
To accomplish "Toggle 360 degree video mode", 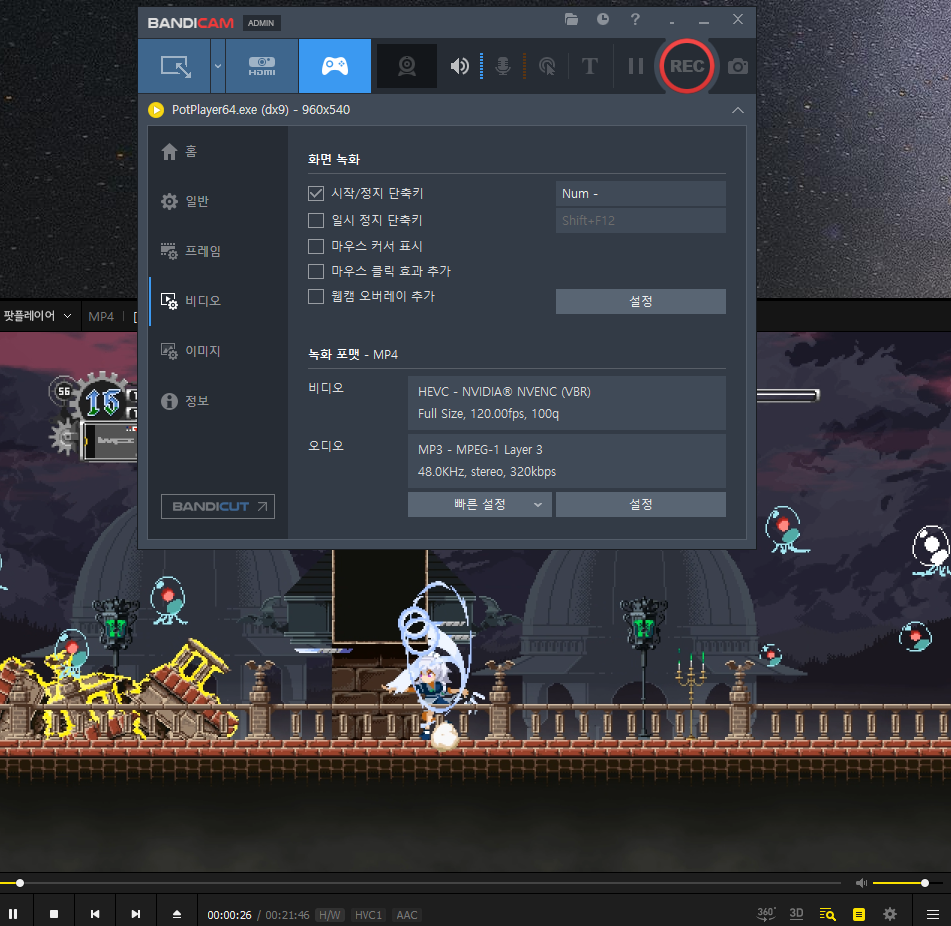I will (766, 913).
